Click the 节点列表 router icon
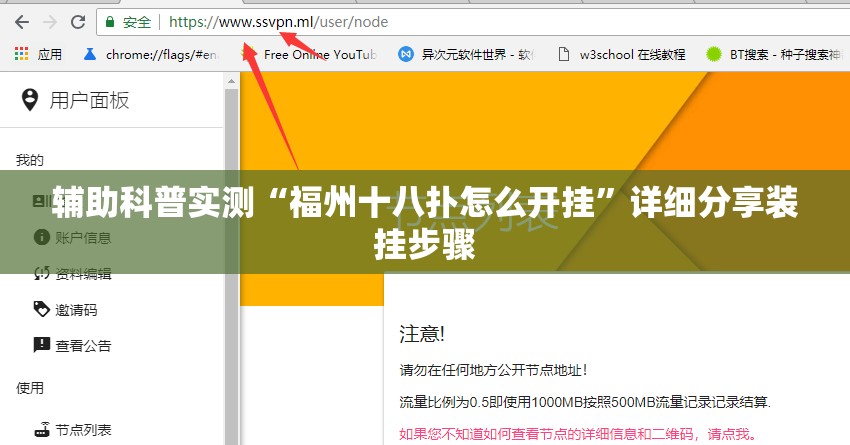Viewport: 850px width, 445px height. 42,430
